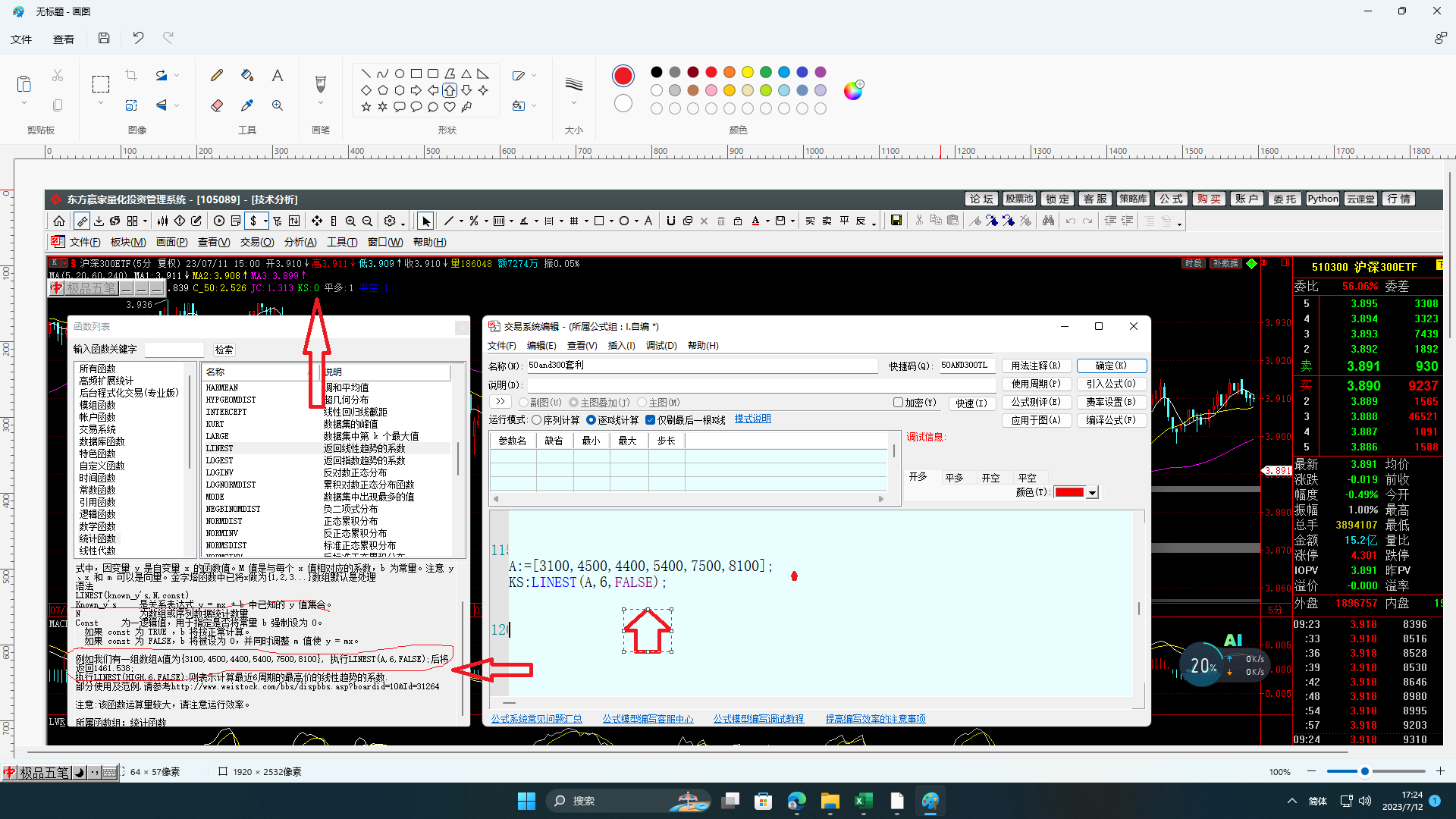Expand the Rotate options chevron
The width and height of the screenshot is (1456, 819).
click(177, 75)
